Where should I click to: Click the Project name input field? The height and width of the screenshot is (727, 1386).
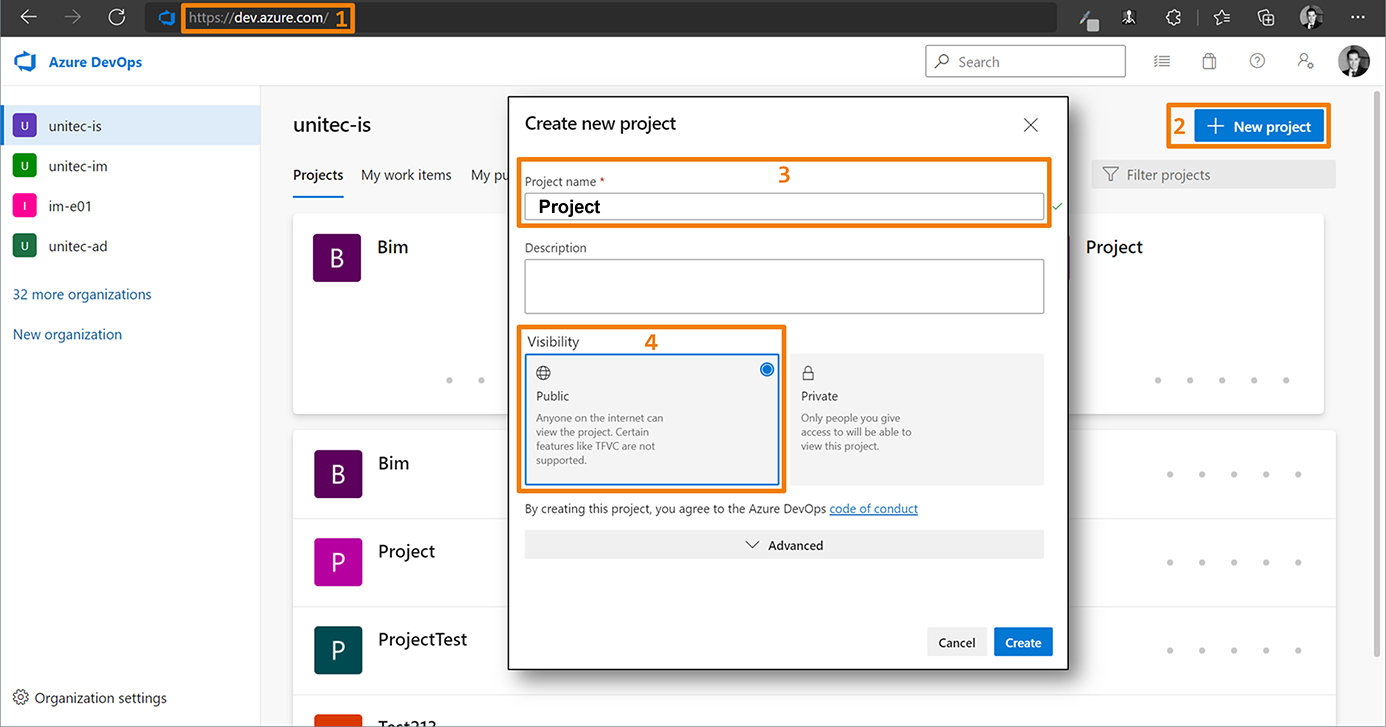784,207
